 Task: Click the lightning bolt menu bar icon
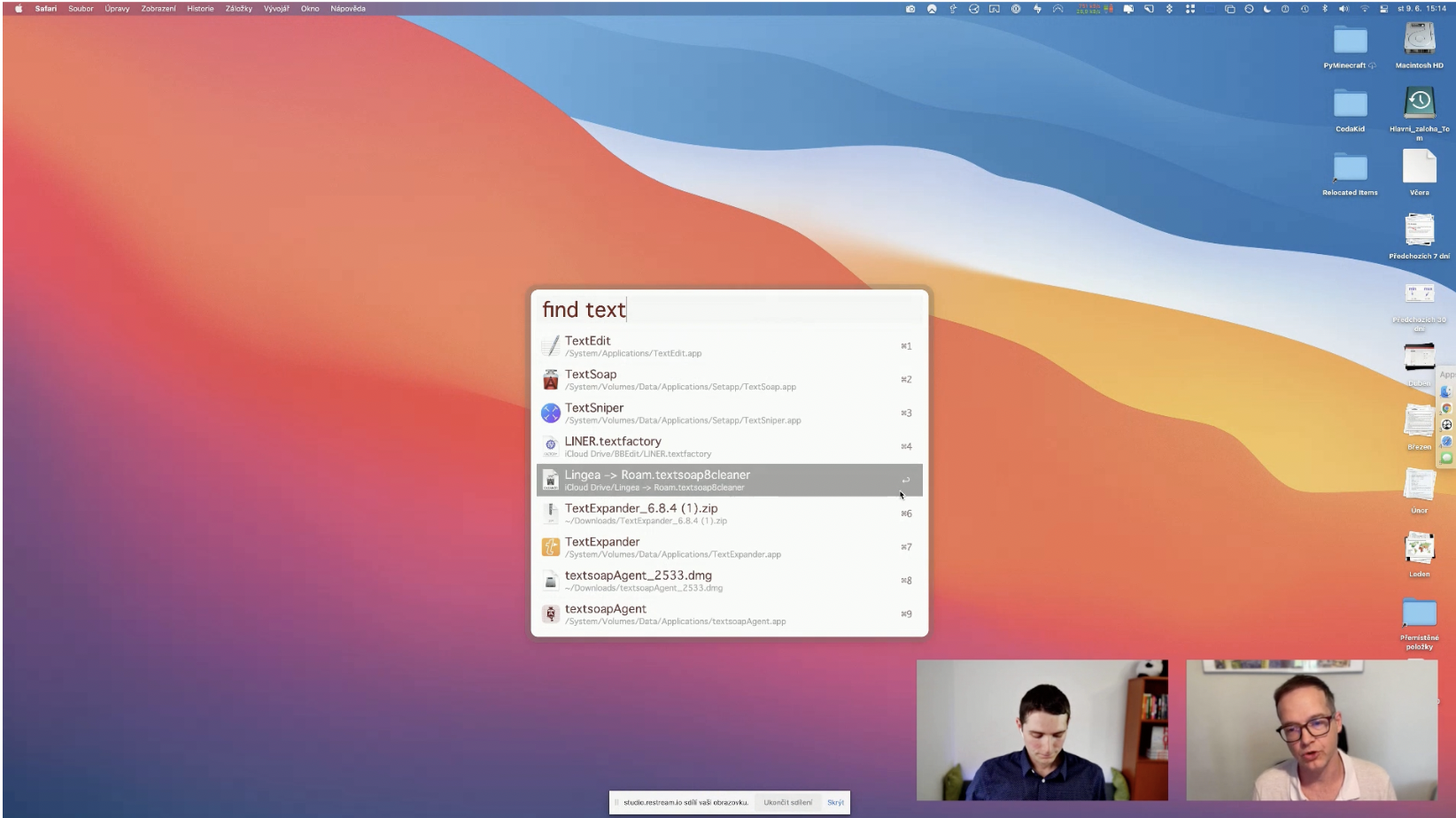pyautogui.click(x=1037, y=9)
